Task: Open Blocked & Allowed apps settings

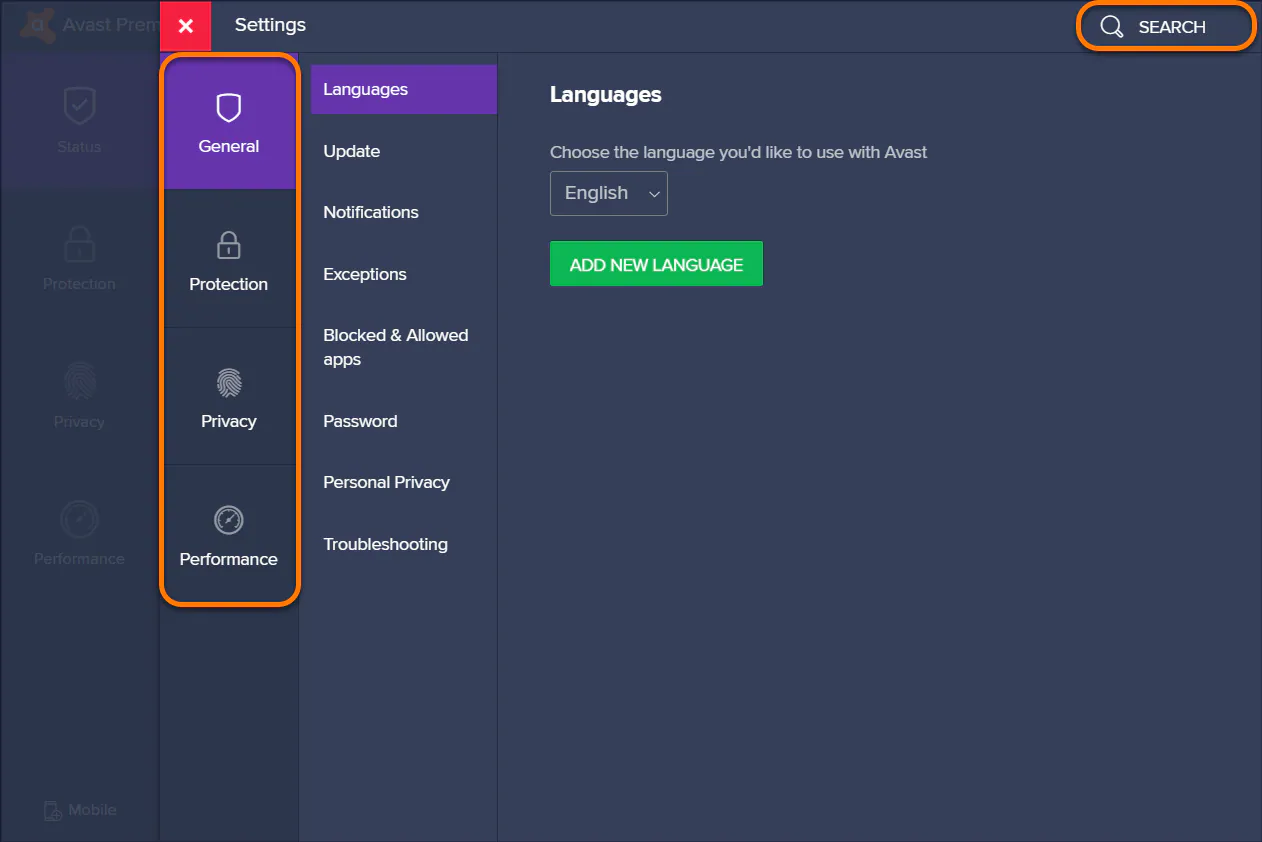Action: (396, 347)
